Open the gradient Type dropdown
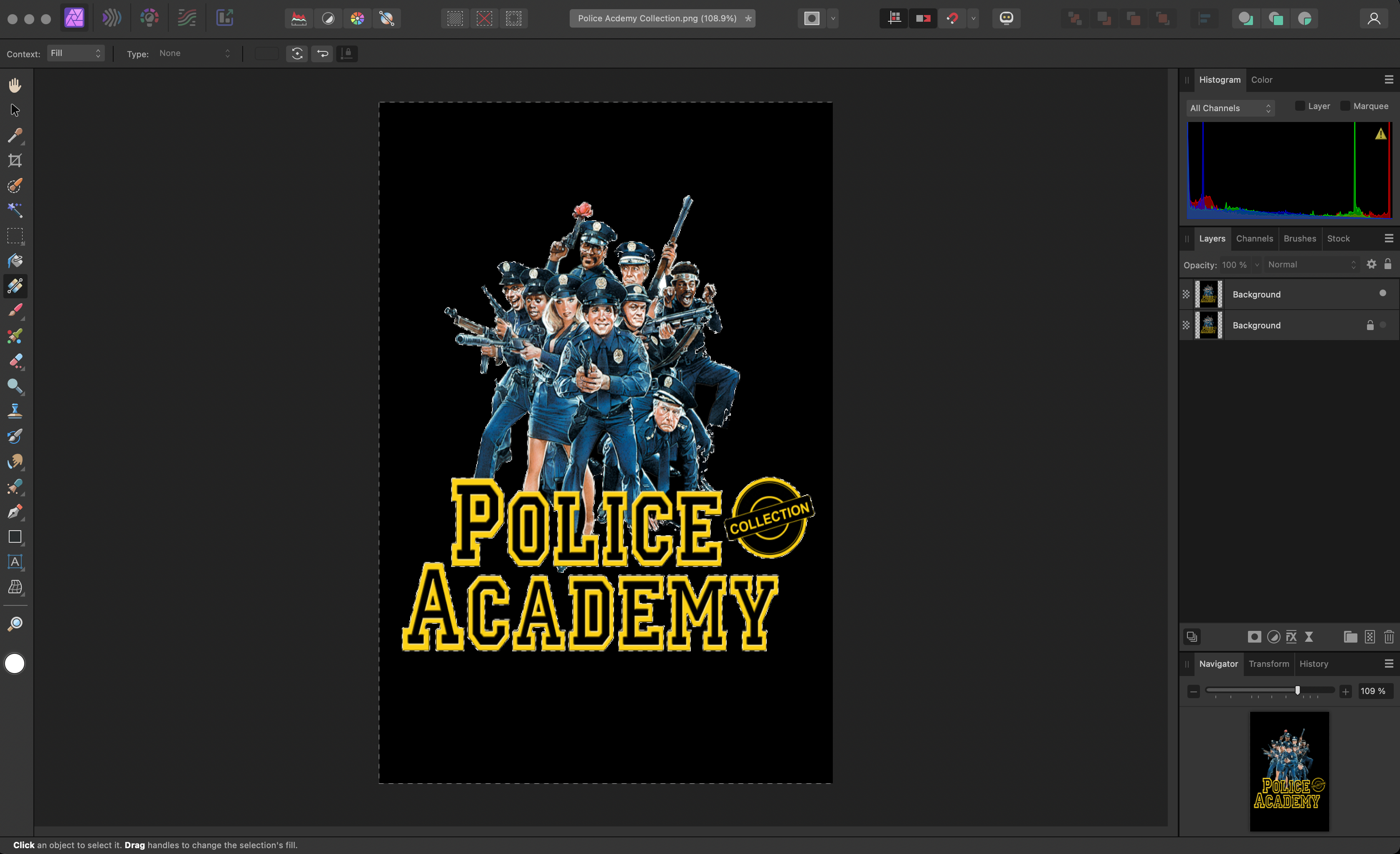The height and width of the screenshot is (854, 1400). coord(195,53)
